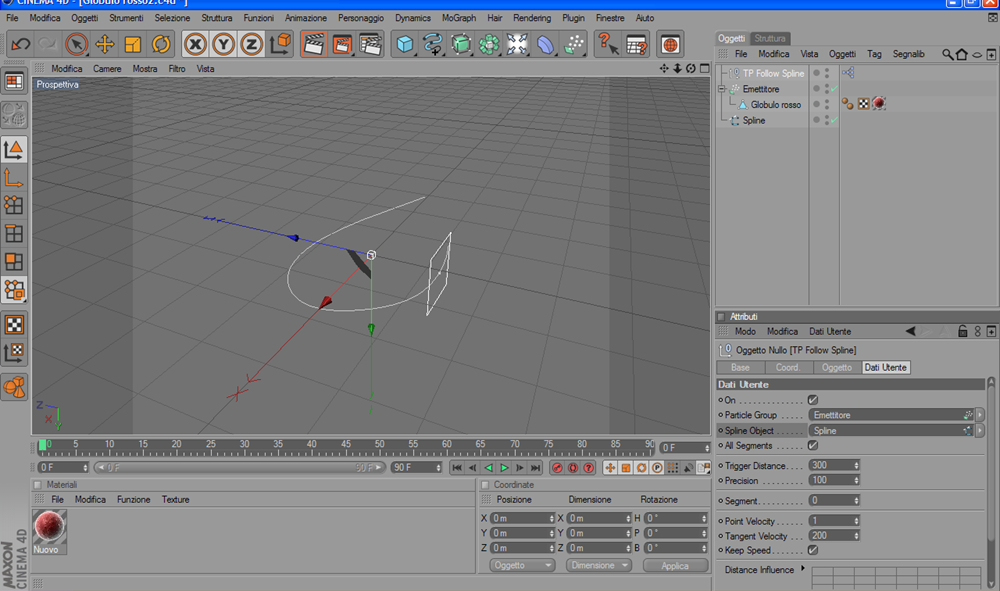Add a deformer object
The image size is (1000, 591).
coord(545,44)
